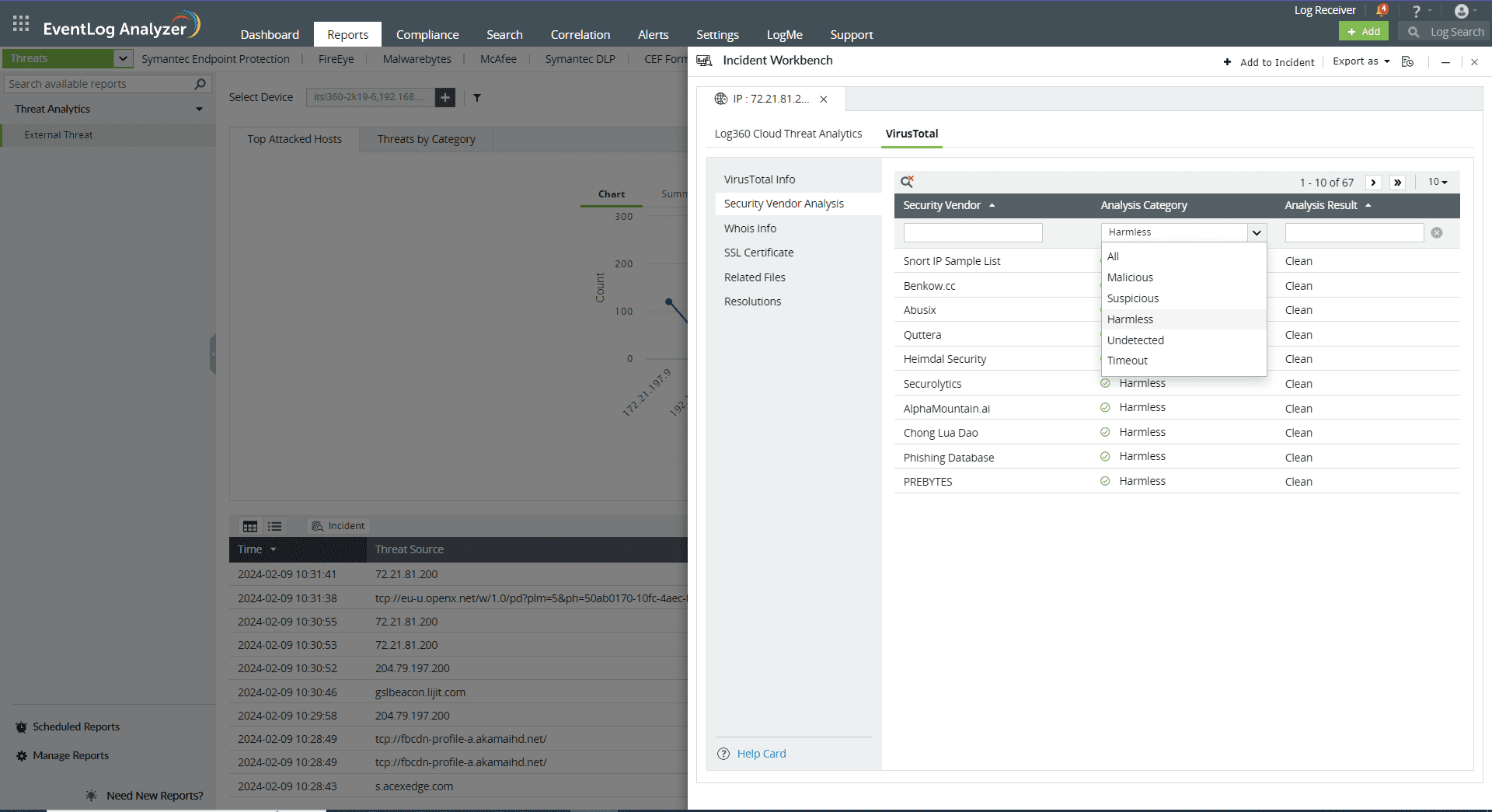
Task: Click the Incident button above table
Action: click(x=339, y=526)
